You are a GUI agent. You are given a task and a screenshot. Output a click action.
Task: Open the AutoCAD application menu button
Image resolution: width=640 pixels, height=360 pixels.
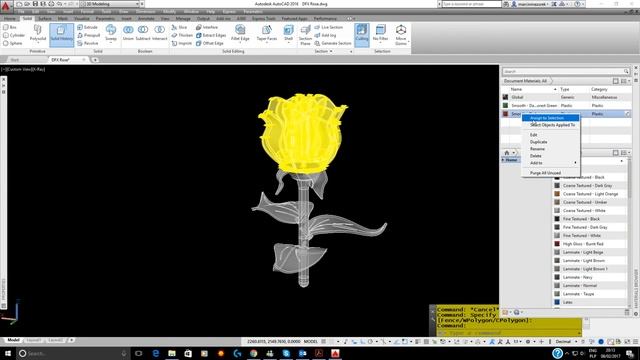pyautogui.click(x=5, y=6)
